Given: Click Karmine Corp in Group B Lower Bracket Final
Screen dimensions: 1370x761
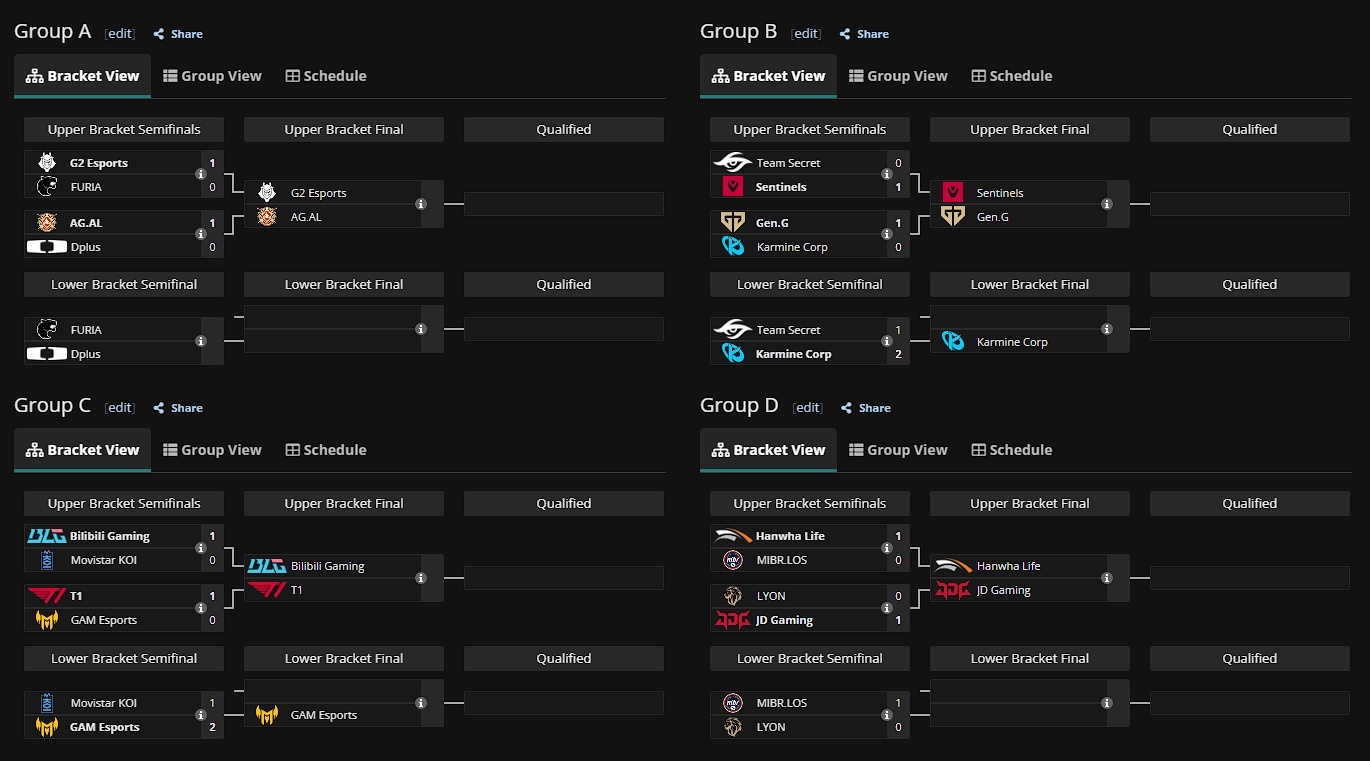Looking at the screenshot, I should [1012, 342].
